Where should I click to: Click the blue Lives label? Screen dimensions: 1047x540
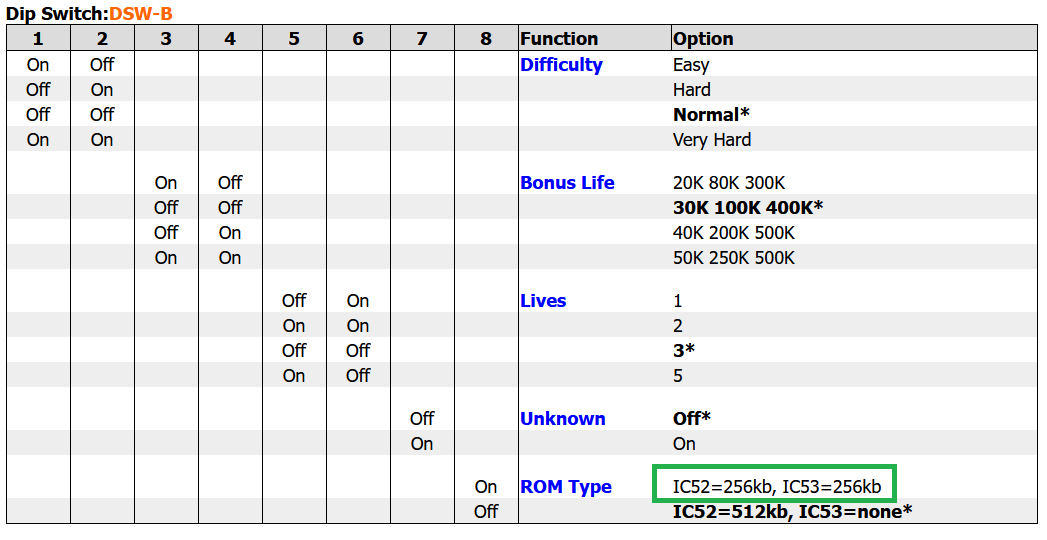544,300
